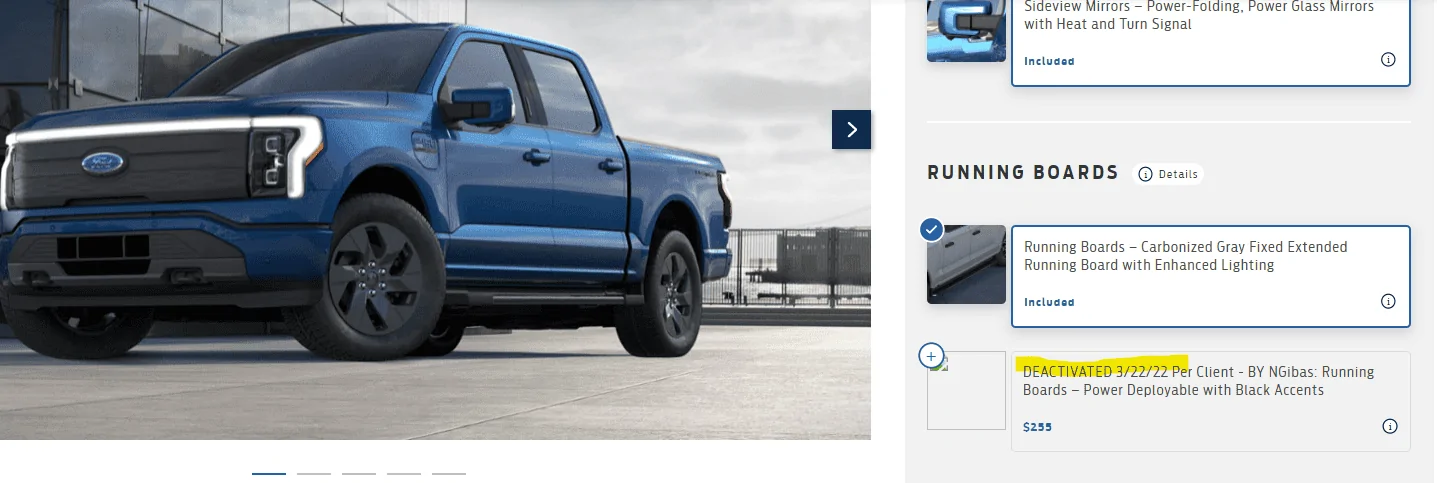Select the Carbonized Gray Fixed Extended Running Board card
This screenshot has height=483, width=1437.
(x=1211, y=276)
